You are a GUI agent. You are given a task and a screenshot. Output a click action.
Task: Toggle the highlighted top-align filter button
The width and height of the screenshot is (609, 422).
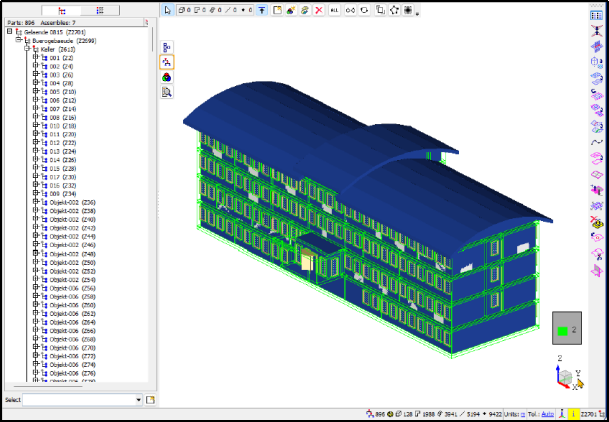(262, 9)
